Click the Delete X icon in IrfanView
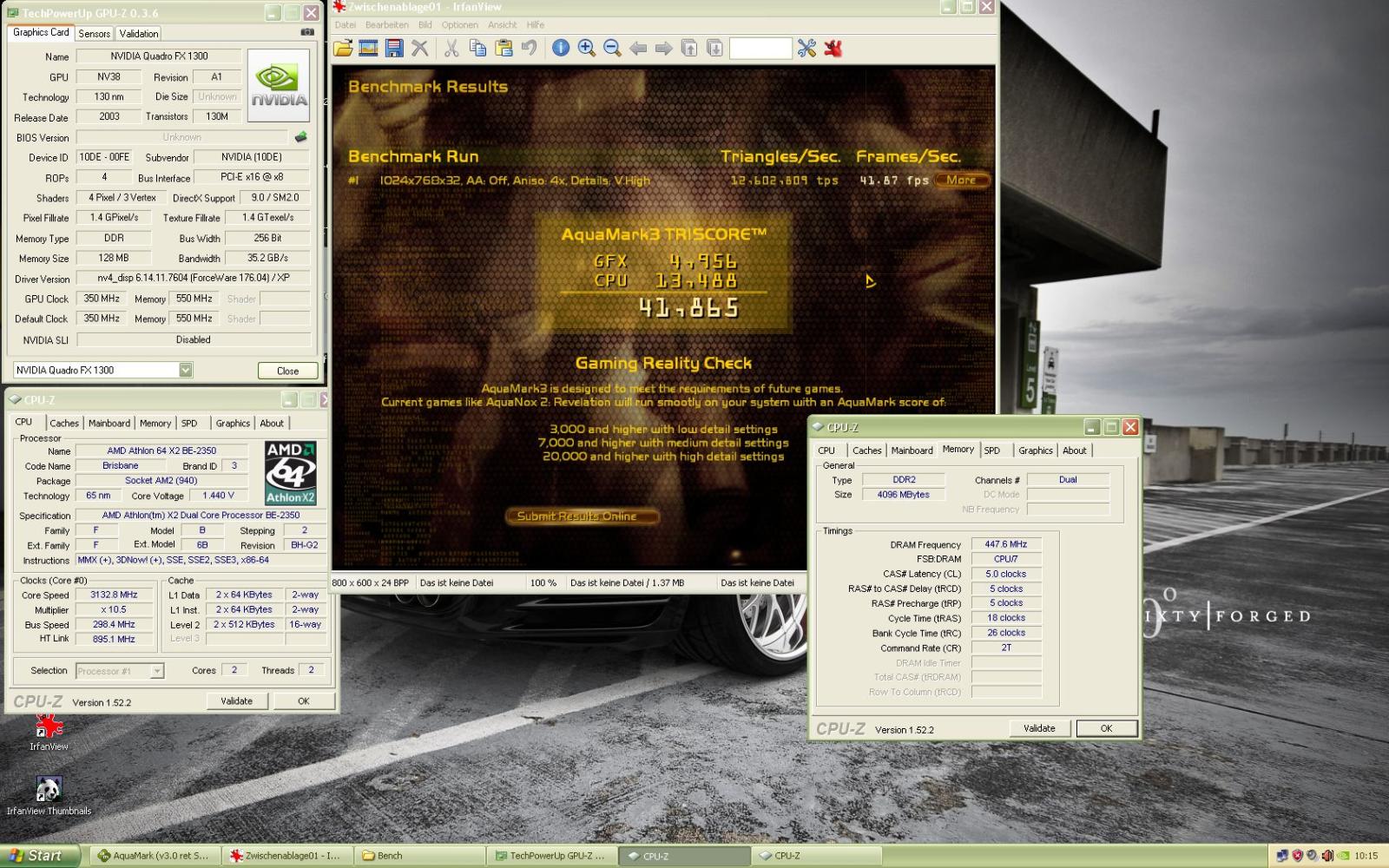This screenshot has width=1389, height=868. point(420,48)
